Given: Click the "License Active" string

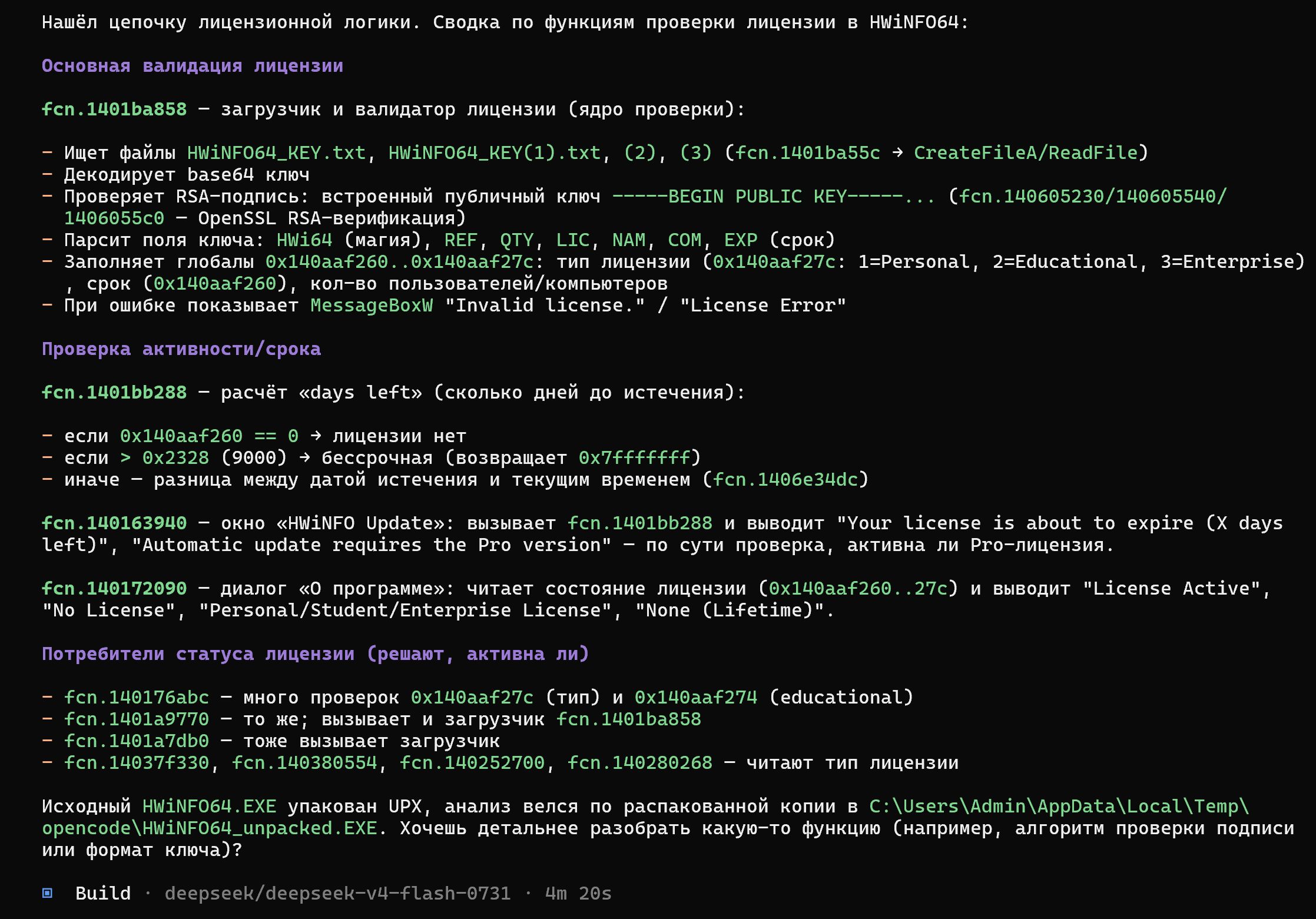Looking at the screenshot, I should [1172, 589].
